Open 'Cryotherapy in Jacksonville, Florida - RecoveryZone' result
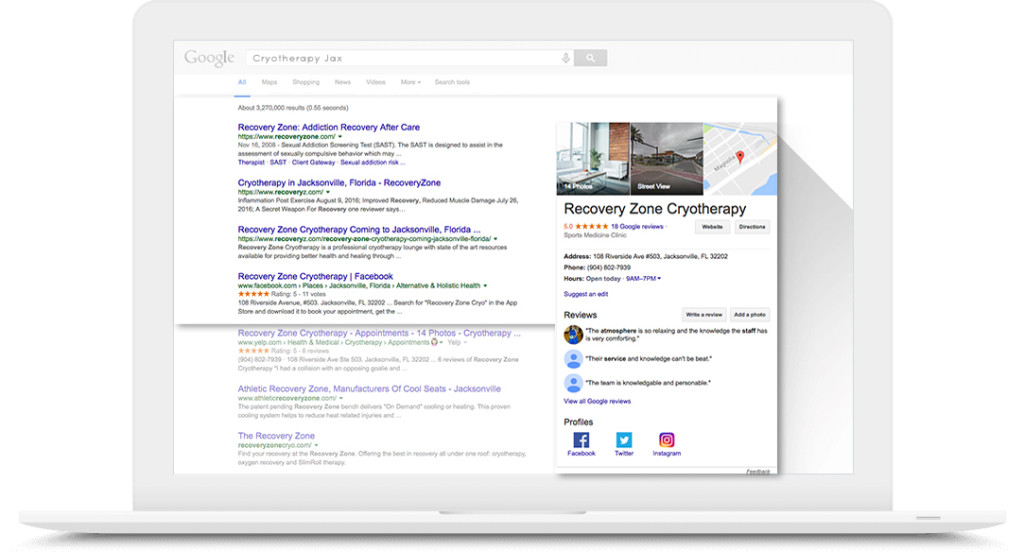This screenshot has height=552, width=1024. tap(339, 183)
